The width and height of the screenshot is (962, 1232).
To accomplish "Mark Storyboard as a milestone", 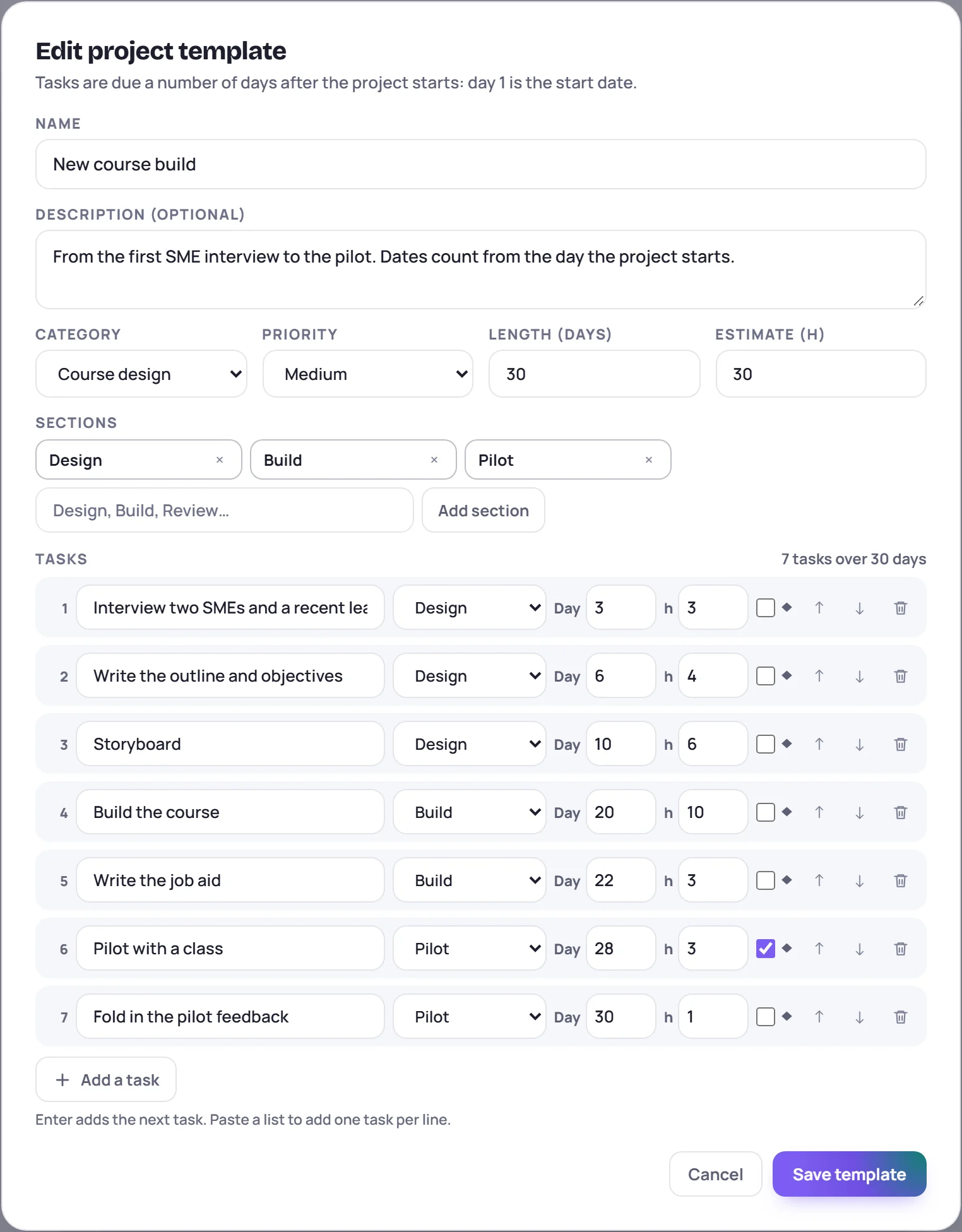I will pos(766,744).
